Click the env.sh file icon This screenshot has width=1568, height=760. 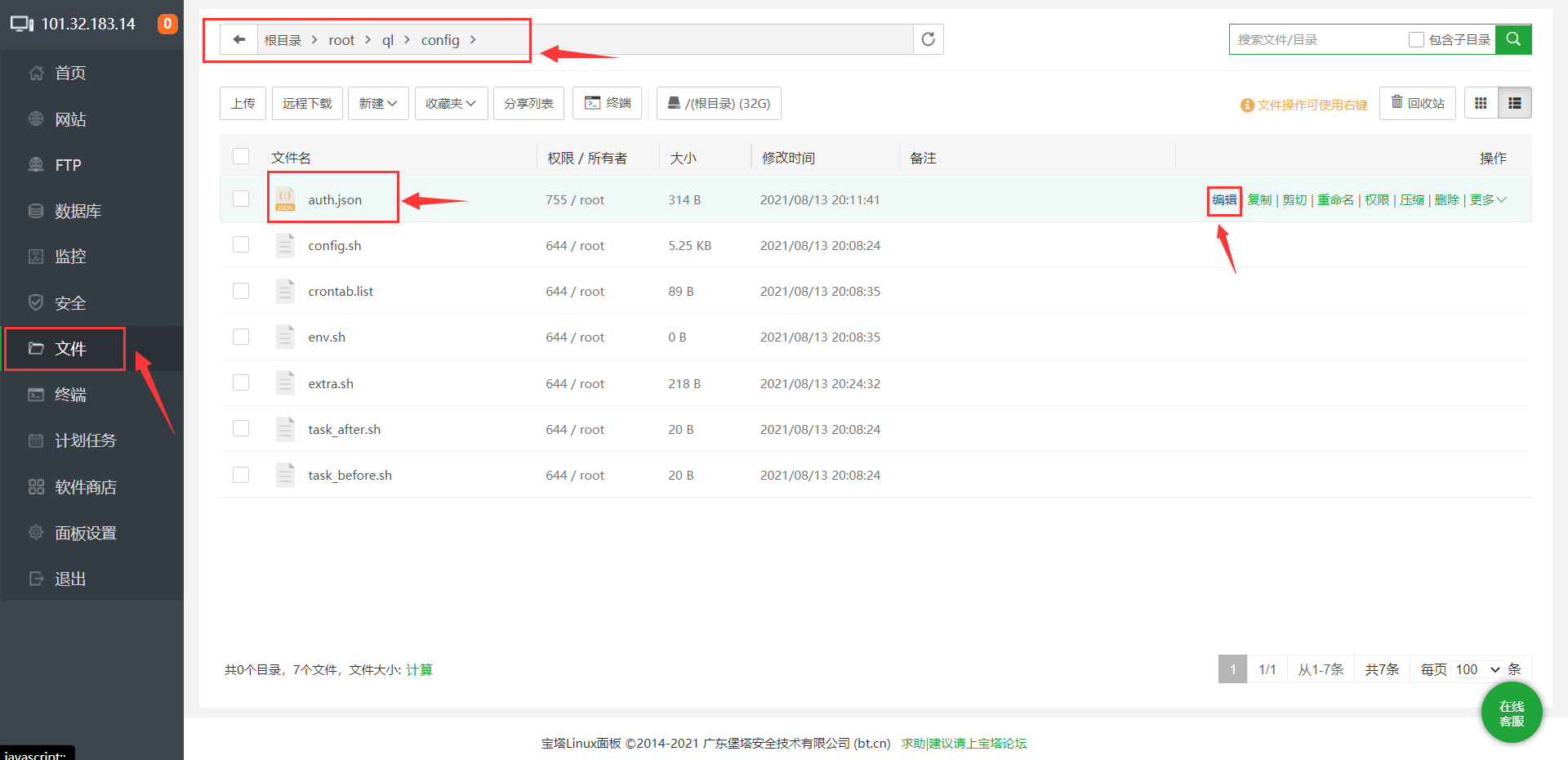click(x=285, y=337)
